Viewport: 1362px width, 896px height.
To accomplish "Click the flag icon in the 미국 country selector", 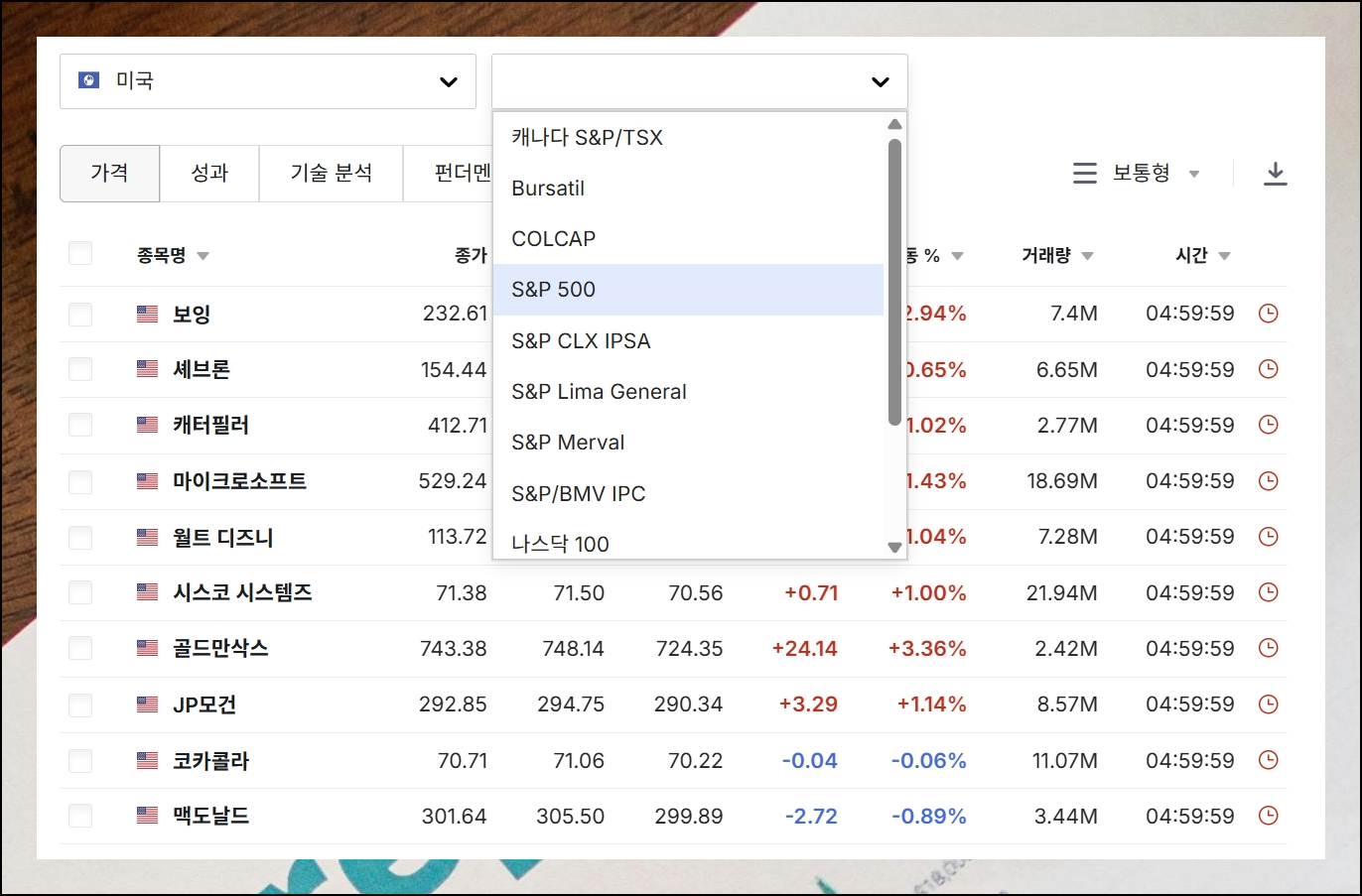I will (89, 80).
